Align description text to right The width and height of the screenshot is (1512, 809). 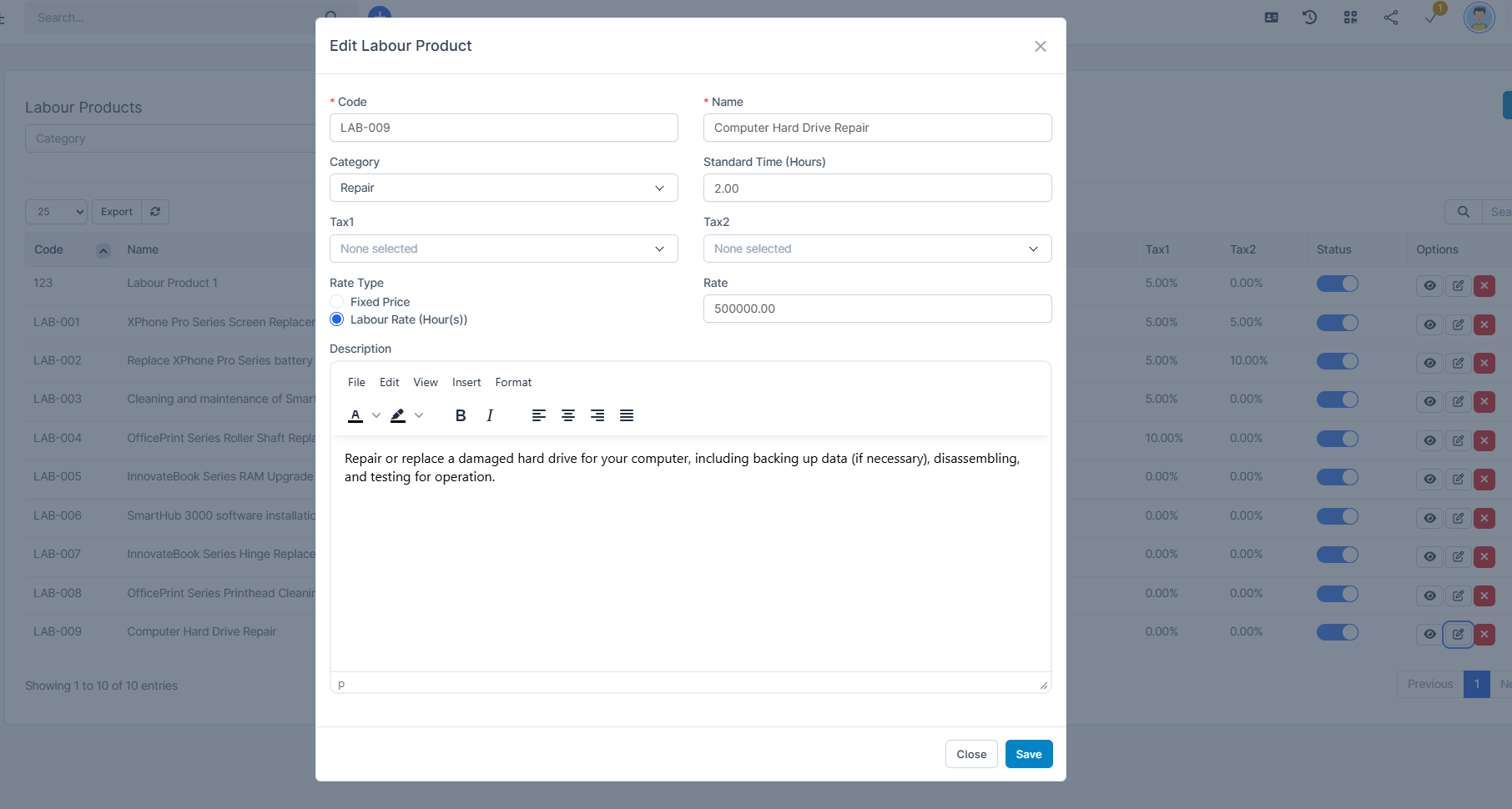tap(597, 415)
